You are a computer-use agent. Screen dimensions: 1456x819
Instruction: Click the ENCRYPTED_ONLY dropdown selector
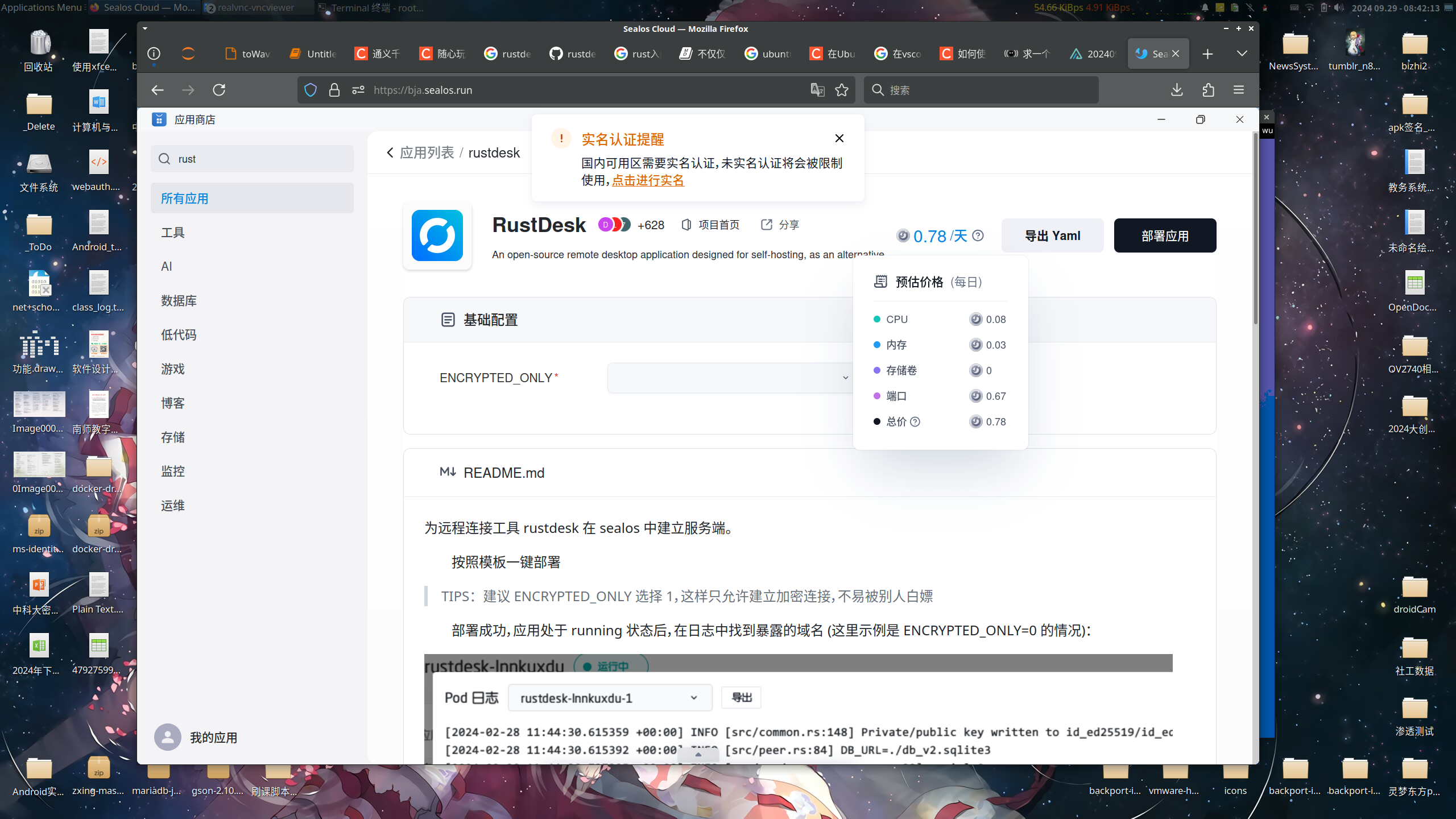732,378
